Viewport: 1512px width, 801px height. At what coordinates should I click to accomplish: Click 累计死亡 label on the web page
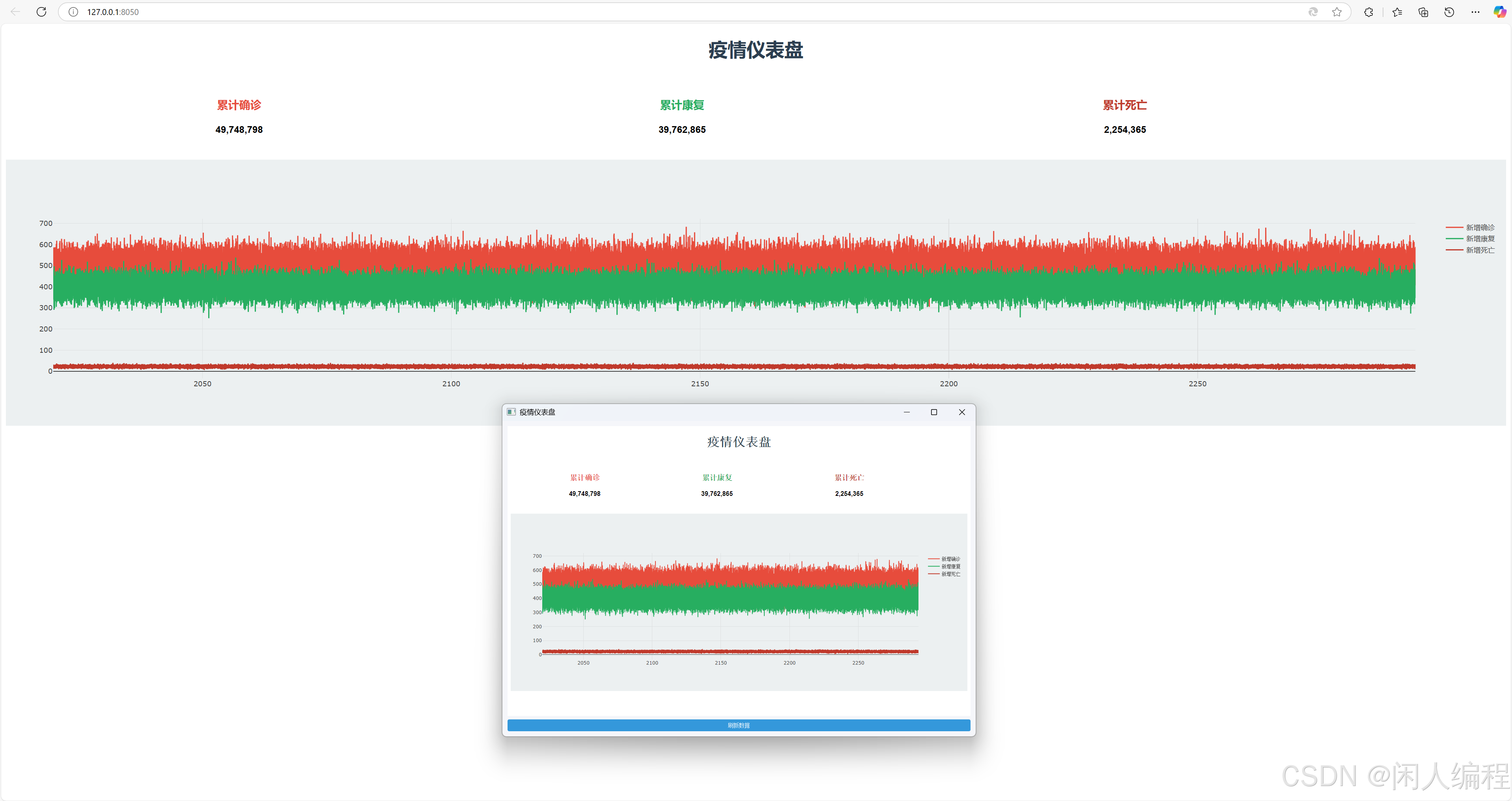point(1125,105)
